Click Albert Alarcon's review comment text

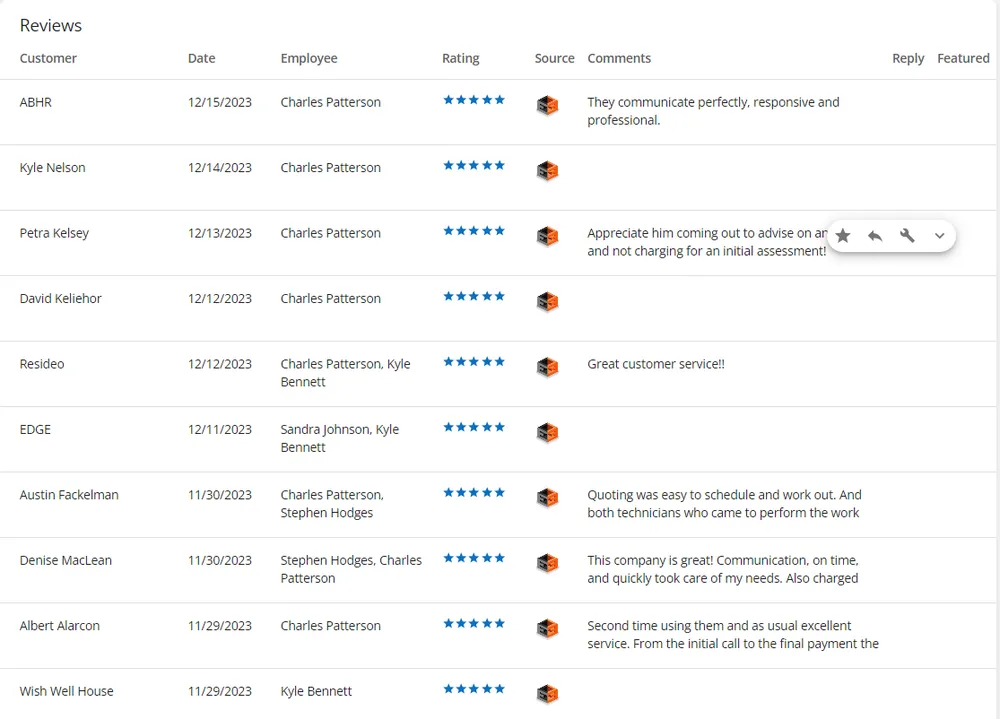pos(732,635)
